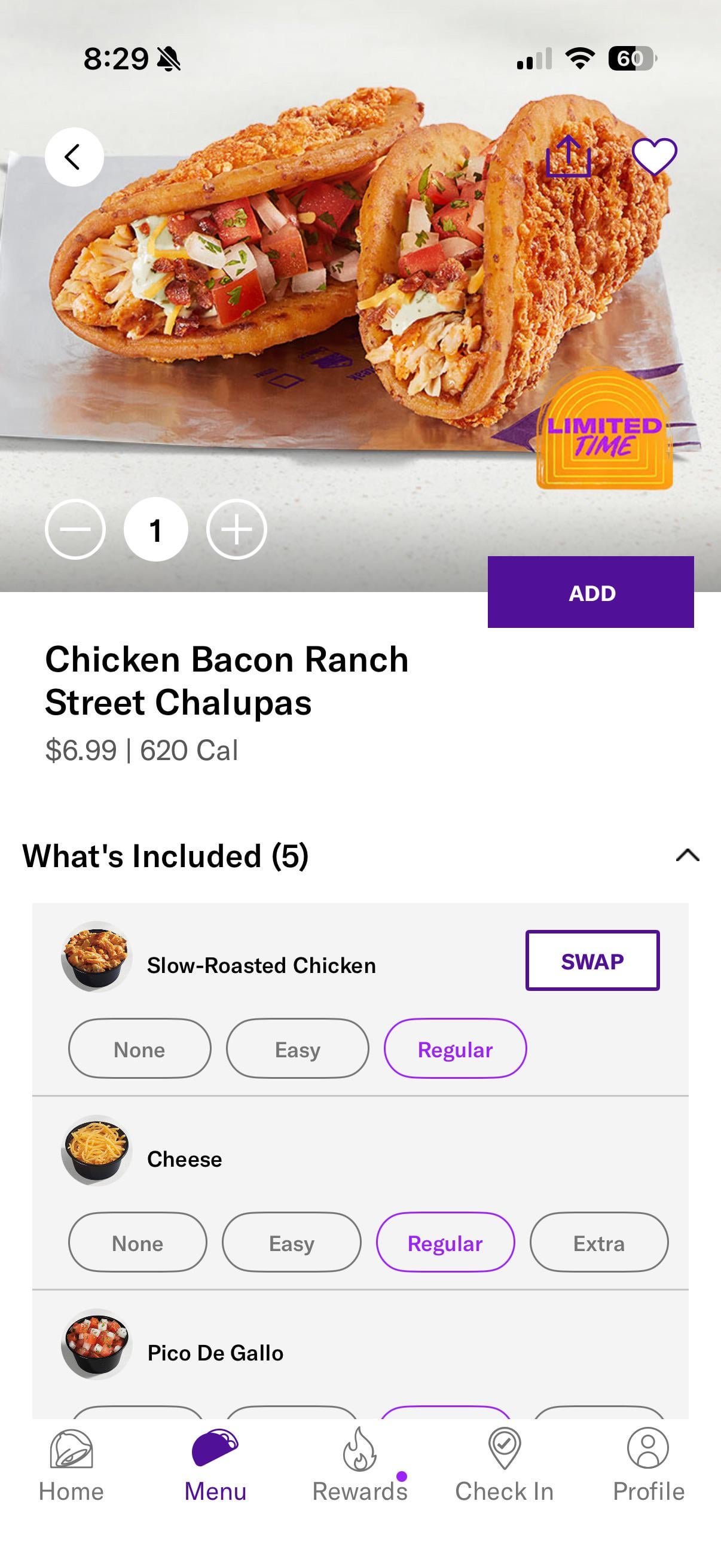Go to the Check In tab

point(505,1466)
